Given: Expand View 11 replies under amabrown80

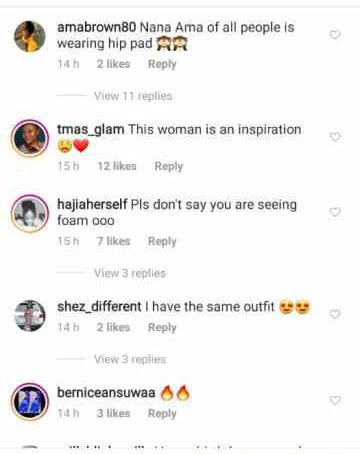Looking at the screenshot, I should (133, 96).
